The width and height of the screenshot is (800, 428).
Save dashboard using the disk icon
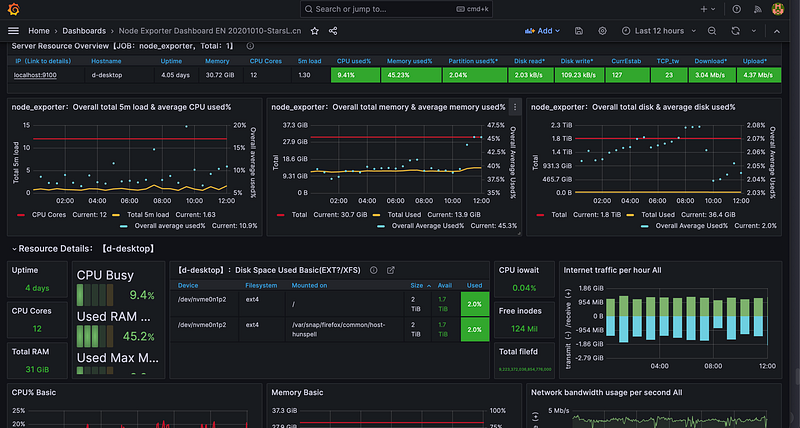pyautogui.click(x=579, y=31)
